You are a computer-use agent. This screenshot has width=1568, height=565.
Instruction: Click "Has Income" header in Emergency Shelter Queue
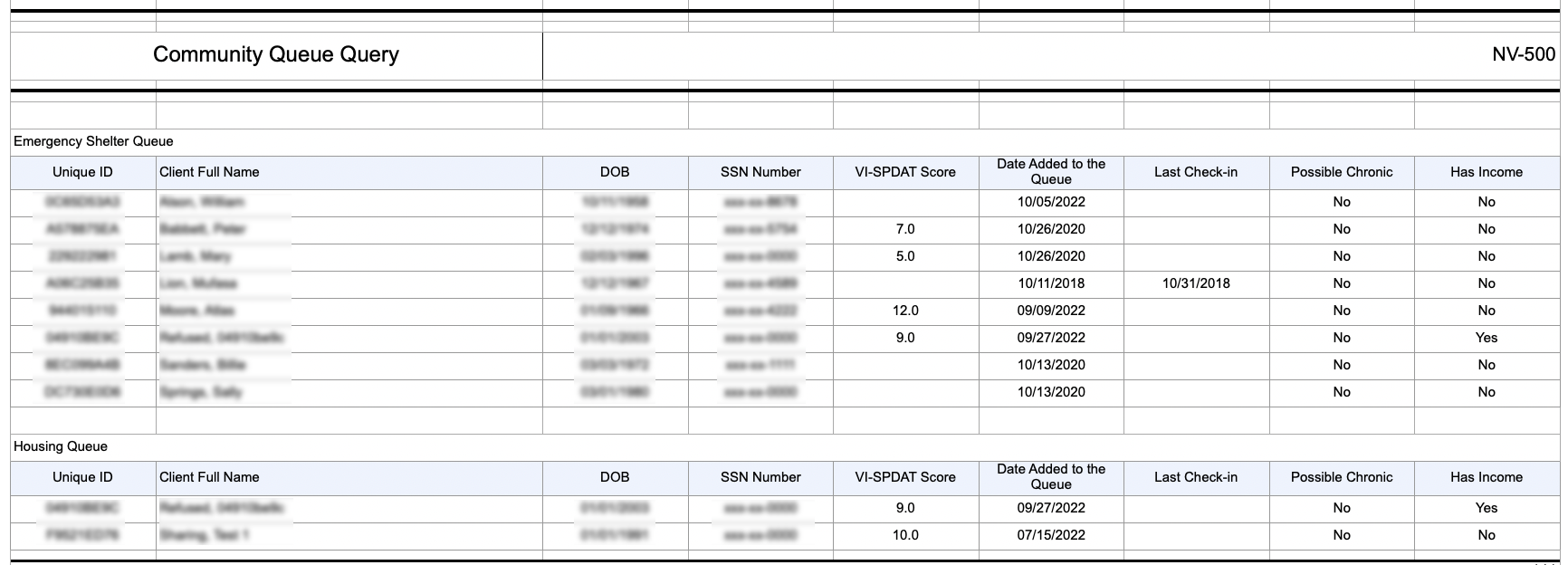point(1487,172)
